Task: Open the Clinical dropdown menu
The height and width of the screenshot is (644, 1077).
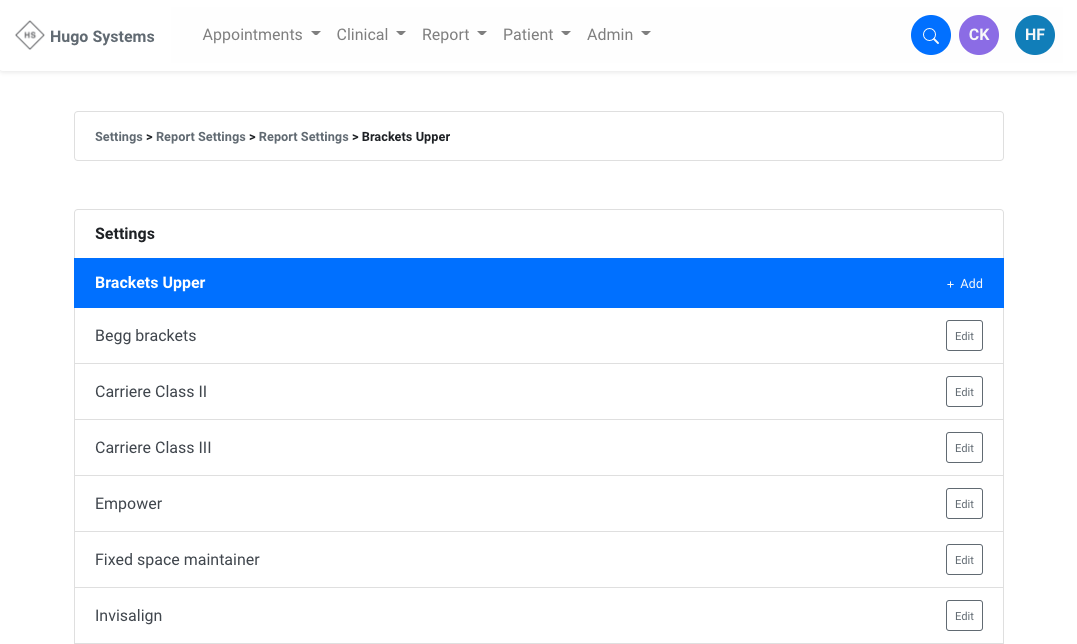Action: [371, 35]
